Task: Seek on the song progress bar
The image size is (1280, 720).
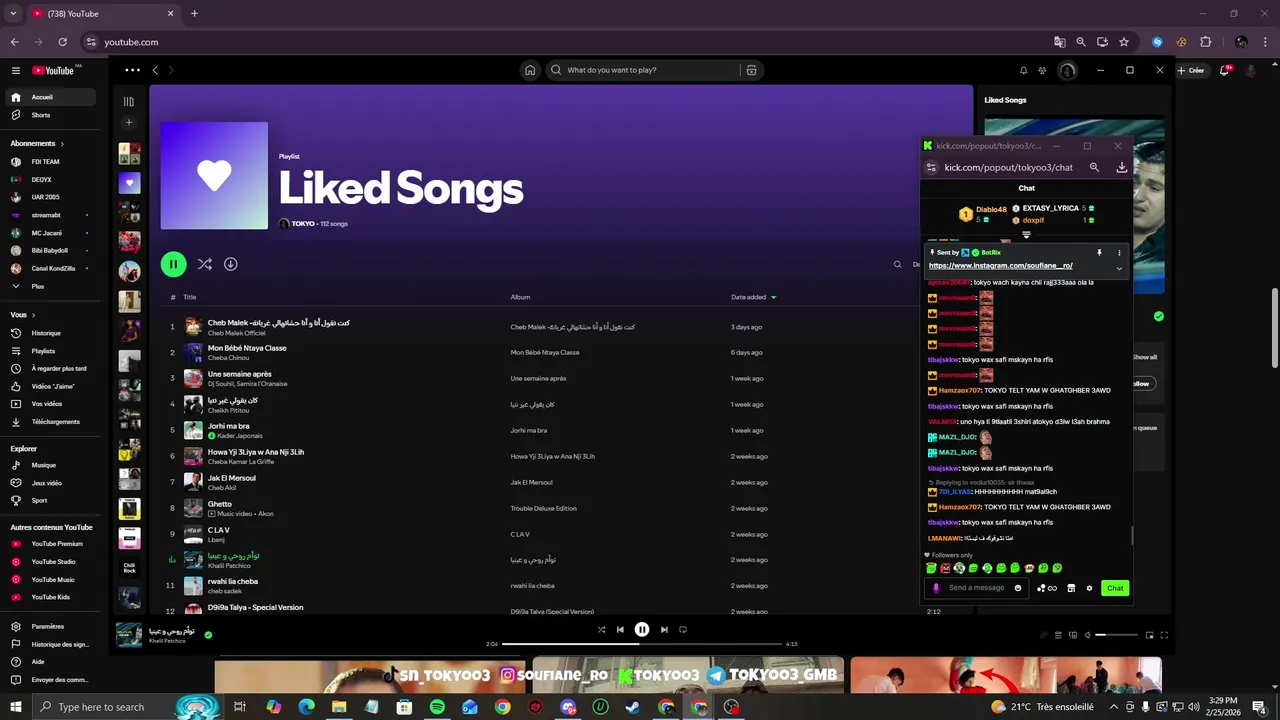Action: pyautogui.click(x=641, y=644)
